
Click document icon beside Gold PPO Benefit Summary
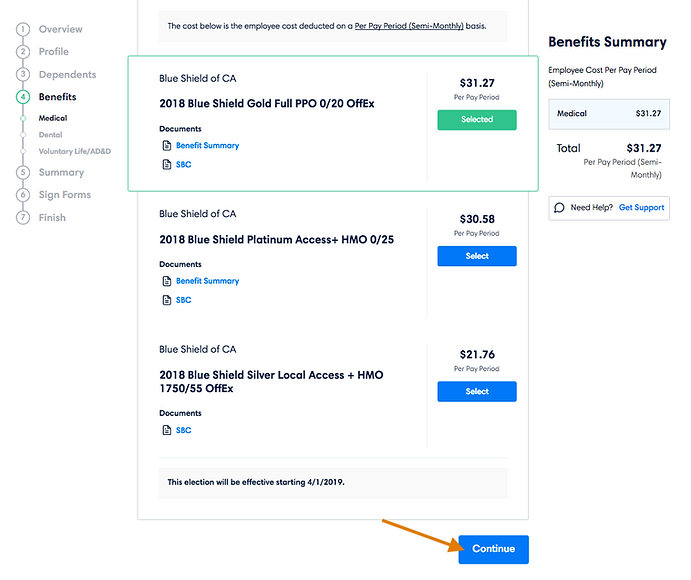pos(167,145)
